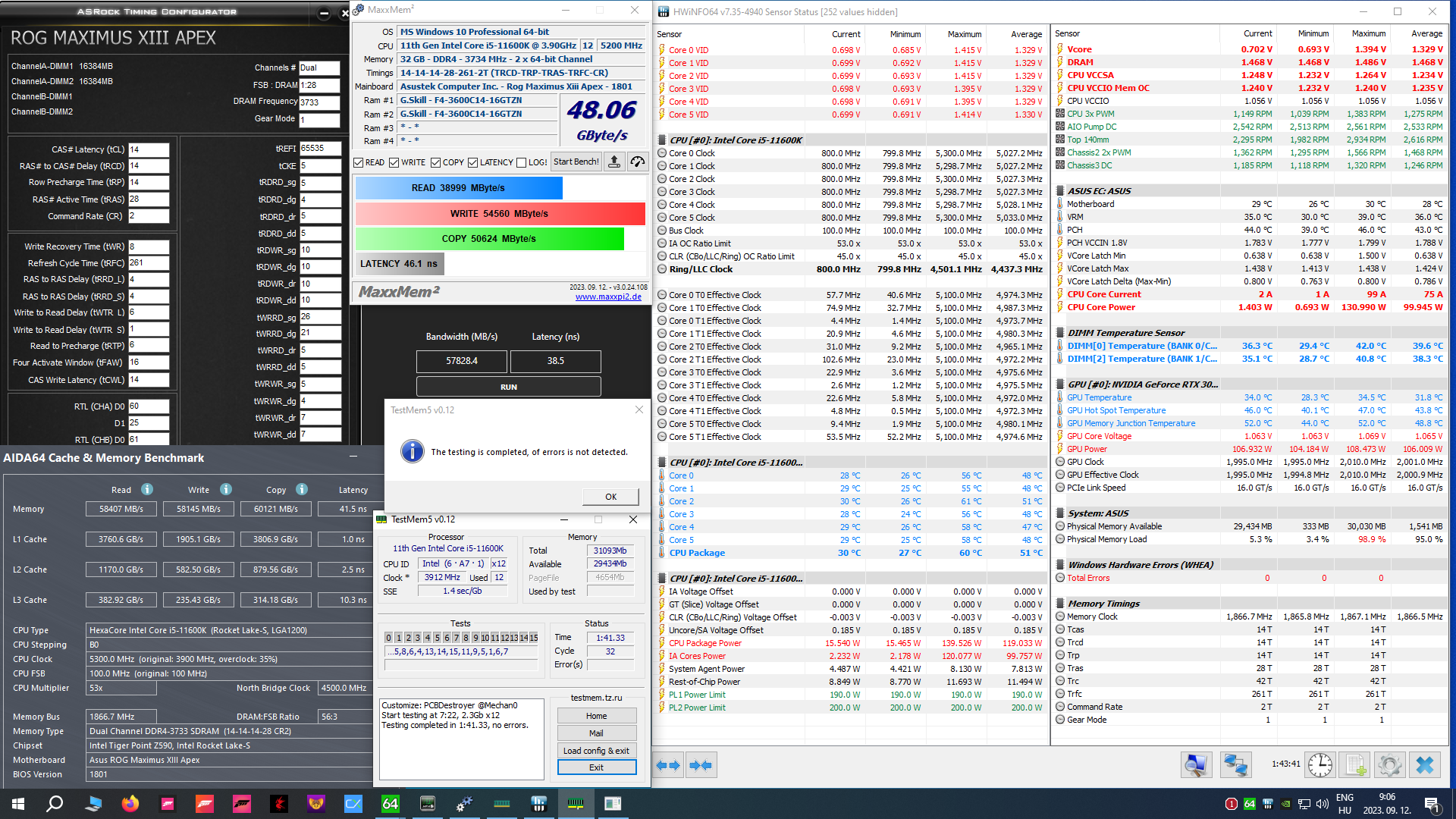The height and width of the screenshot is (819, 1456).
Task: Click AIDA64 Memory Read 58407 MB/s field
Action: tap(121, 509)
